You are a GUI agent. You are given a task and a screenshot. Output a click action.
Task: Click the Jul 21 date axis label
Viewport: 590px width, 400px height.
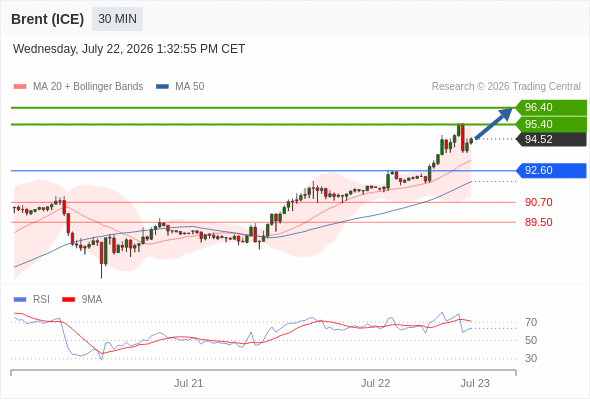coord(189,383)
